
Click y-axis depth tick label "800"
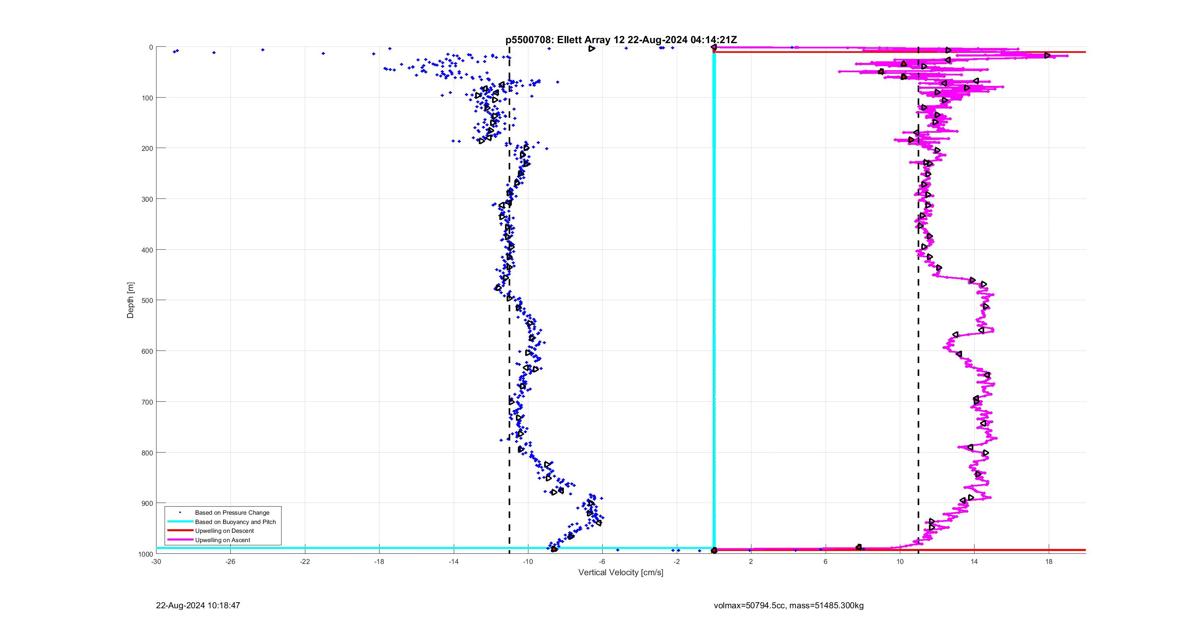pyautogui.click(x=145, y=453)
